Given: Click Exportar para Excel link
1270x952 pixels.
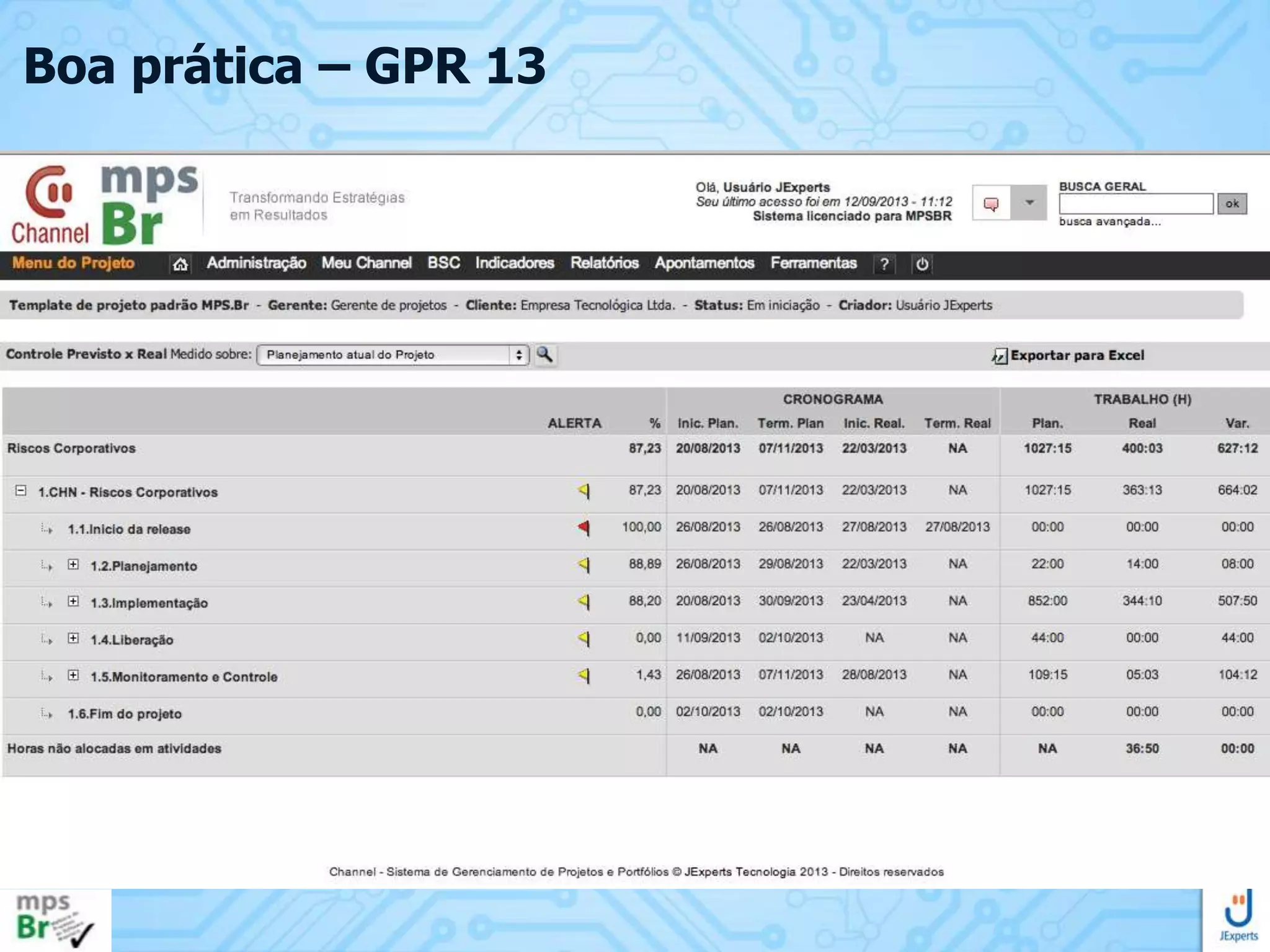Looking at the screenshot, I should 1077,356.
